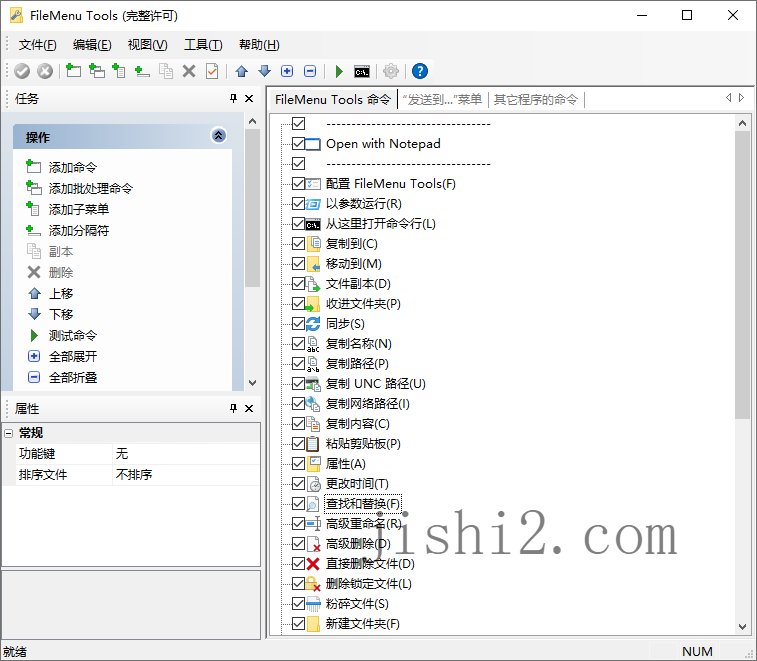Click the shredder icon beside 粉碎文件(S)

(313, 604)
